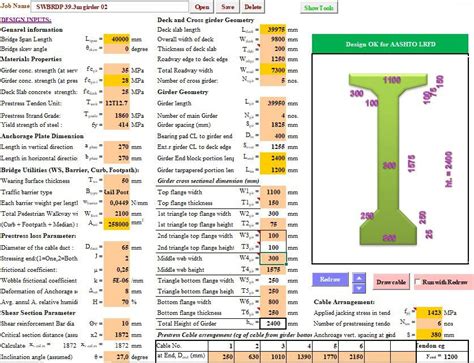The image size is (474, 363).
Task: Select Total Height of Girder 2400 cell
Action: (273, 323)
